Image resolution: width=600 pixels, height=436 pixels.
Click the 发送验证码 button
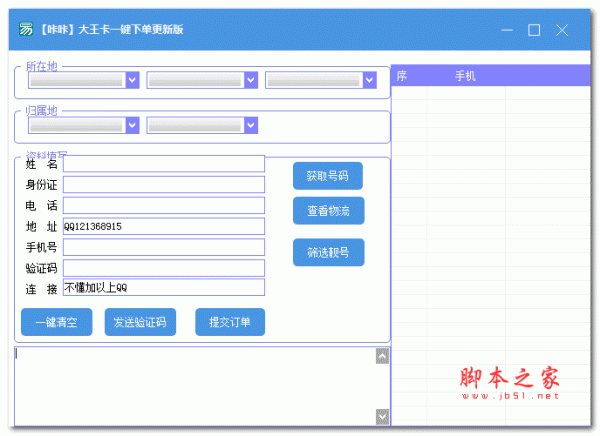[x=140, y=322]
